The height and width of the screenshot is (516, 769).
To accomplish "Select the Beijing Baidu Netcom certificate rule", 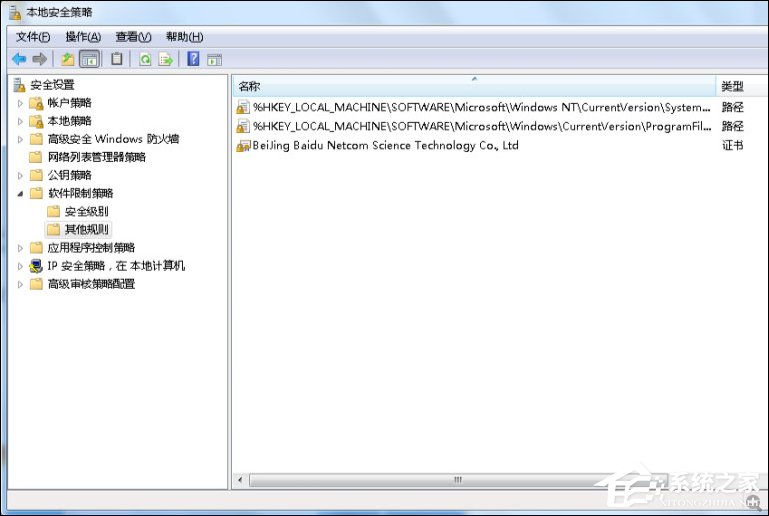I will click(385, 145).
